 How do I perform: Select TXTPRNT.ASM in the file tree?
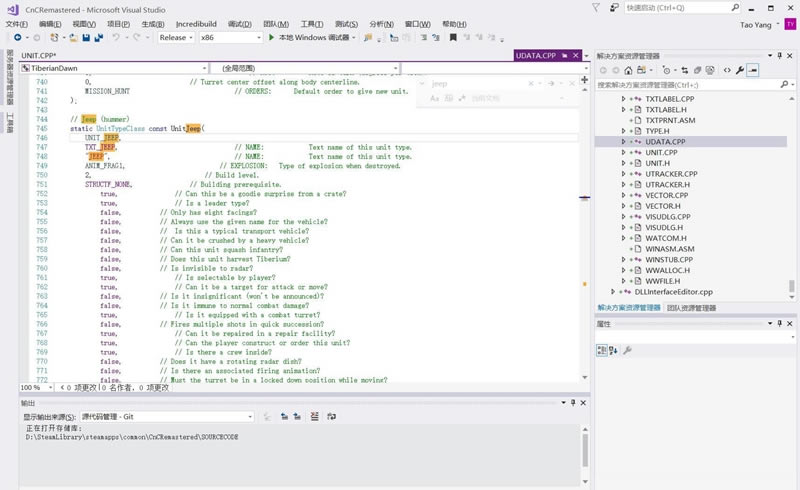pos(670,120)
